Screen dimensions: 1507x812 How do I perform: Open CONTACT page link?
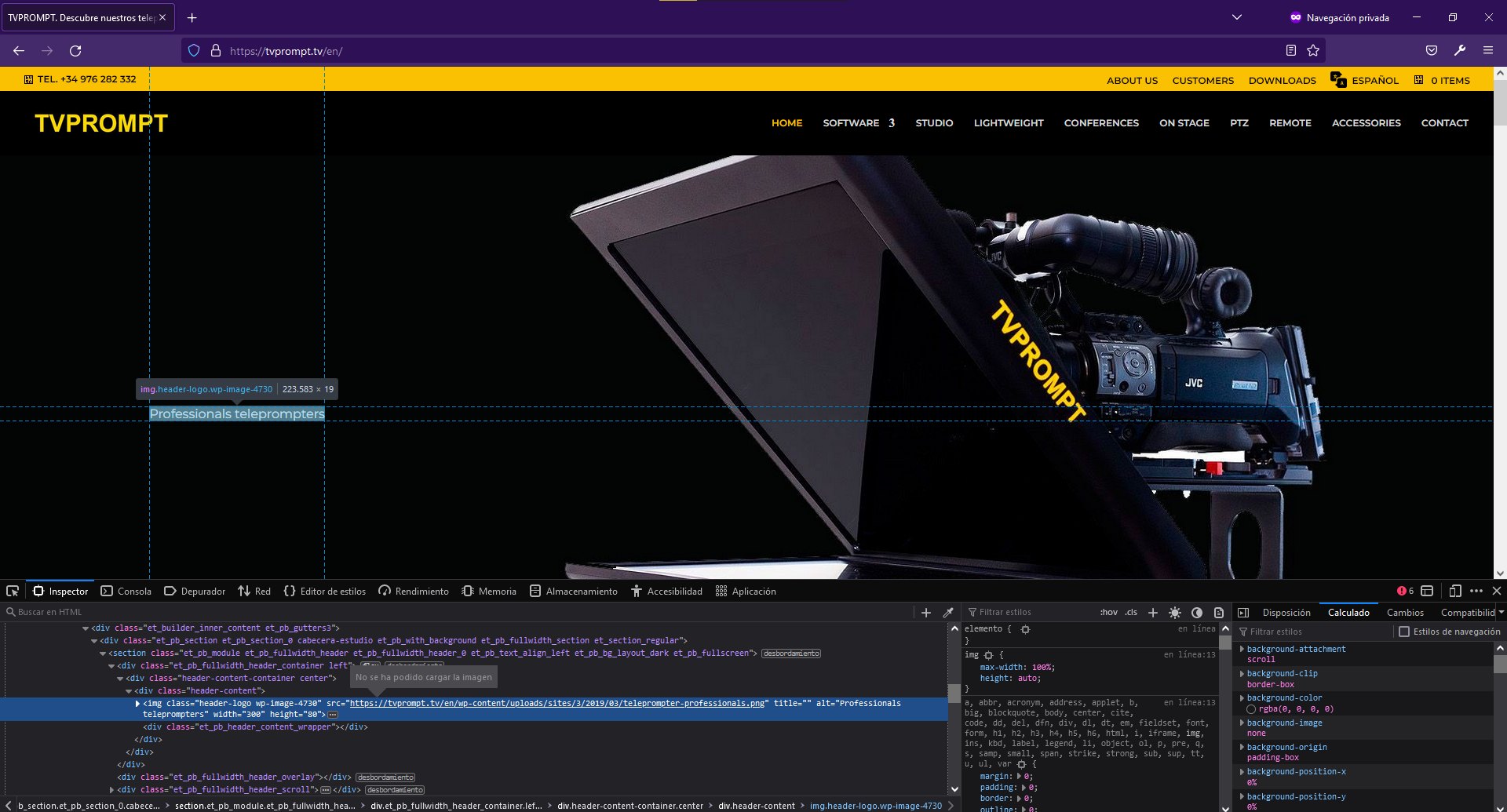point(1444,123)
